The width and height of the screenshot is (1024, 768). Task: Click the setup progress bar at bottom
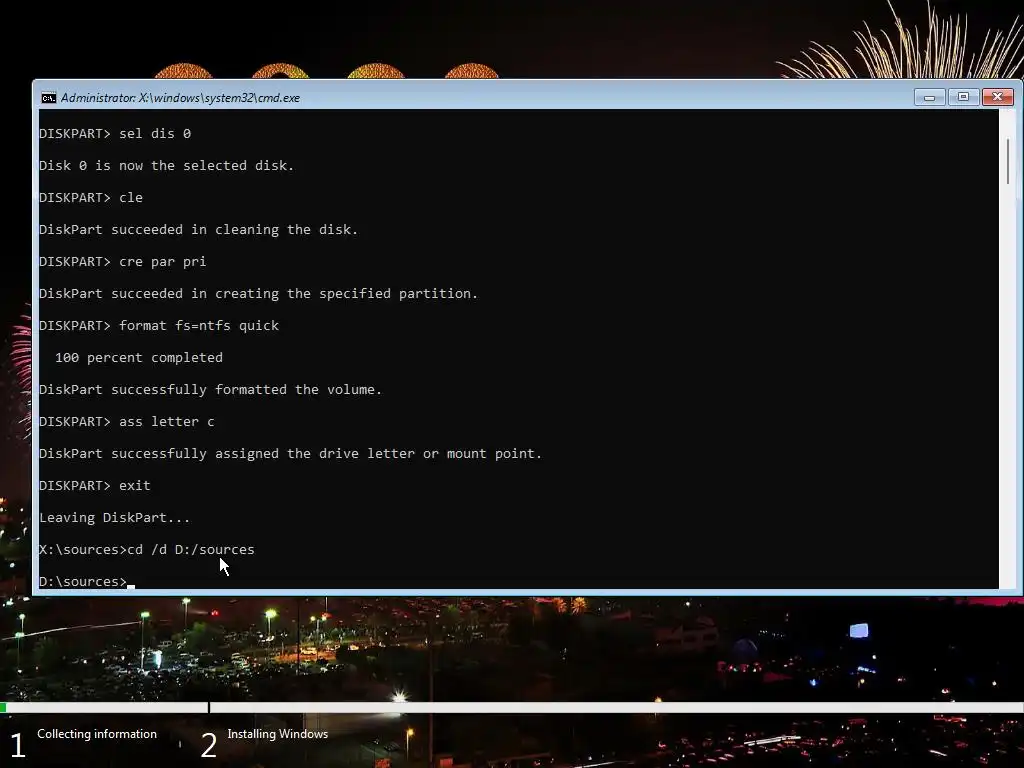click(512, 707)
